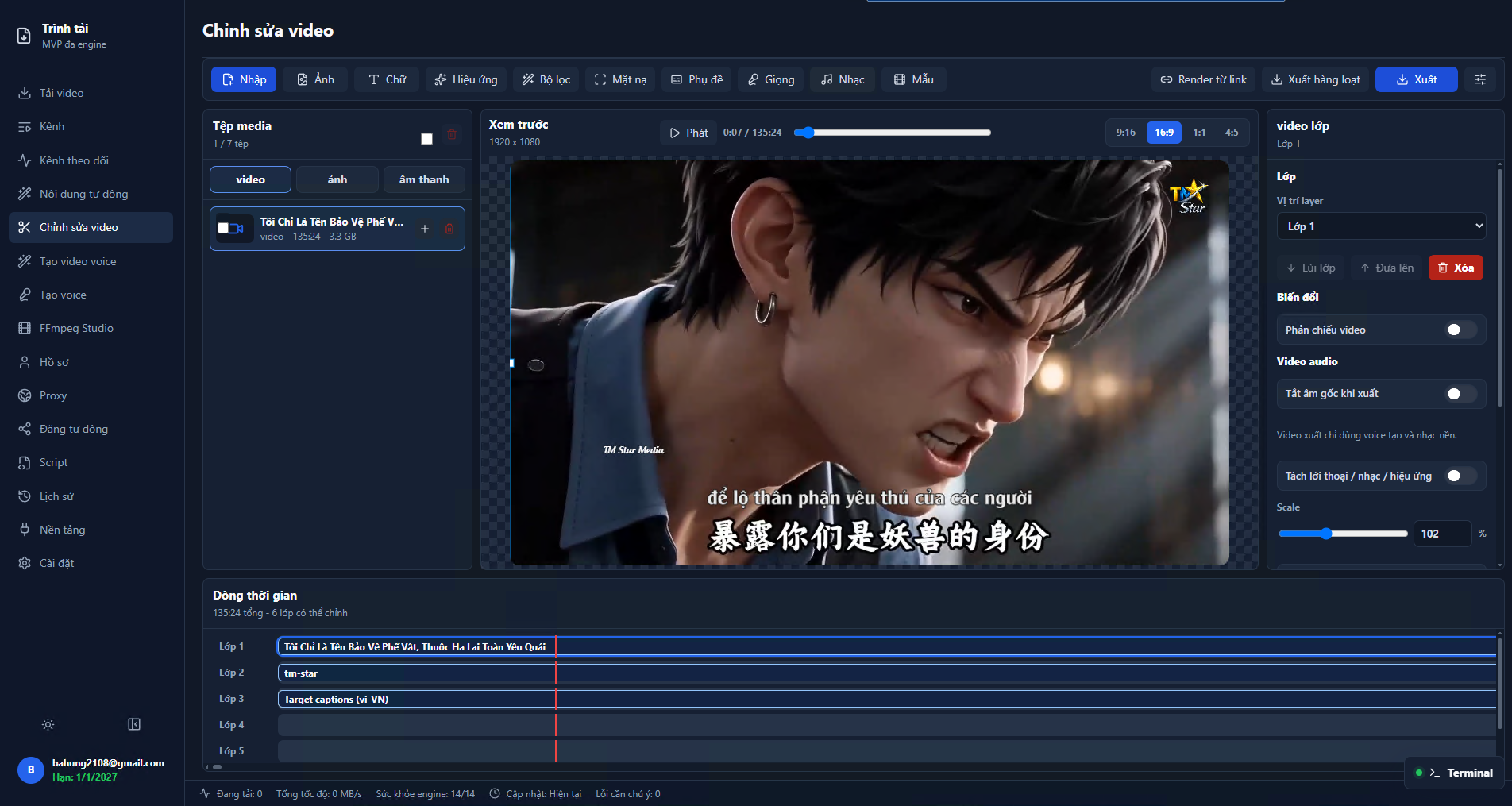Click Xuất hàng loạt button

point(1315,79)
